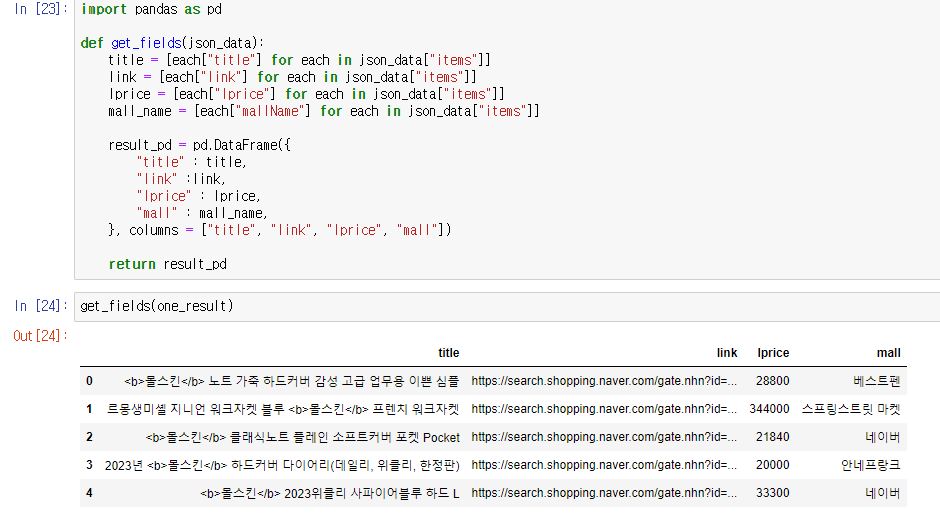Viewport: 940px width, 526px height.
Task: Click the price value 28800
Action: click(x=772, y=381)
